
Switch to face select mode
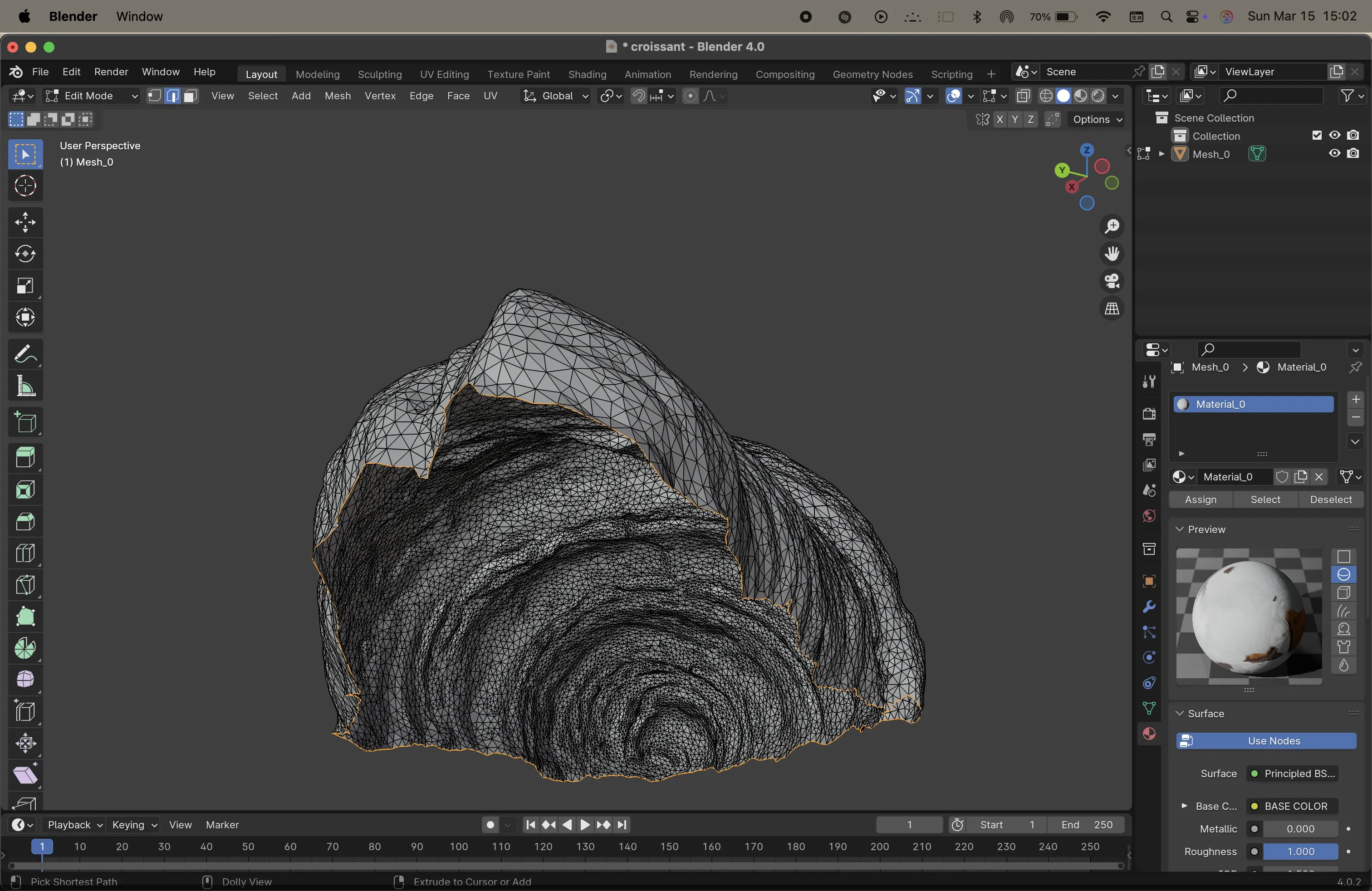click(190, 96)
